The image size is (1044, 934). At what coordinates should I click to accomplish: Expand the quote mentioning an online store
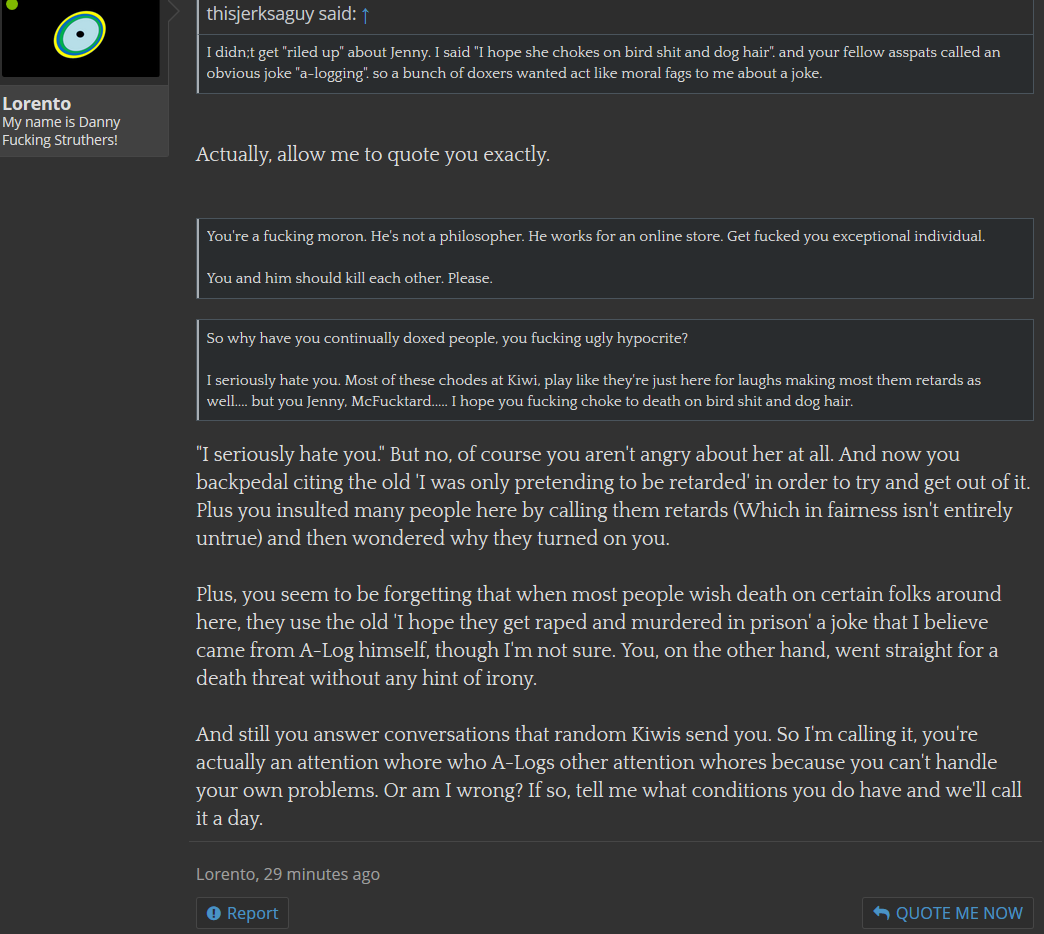[616, 258]
